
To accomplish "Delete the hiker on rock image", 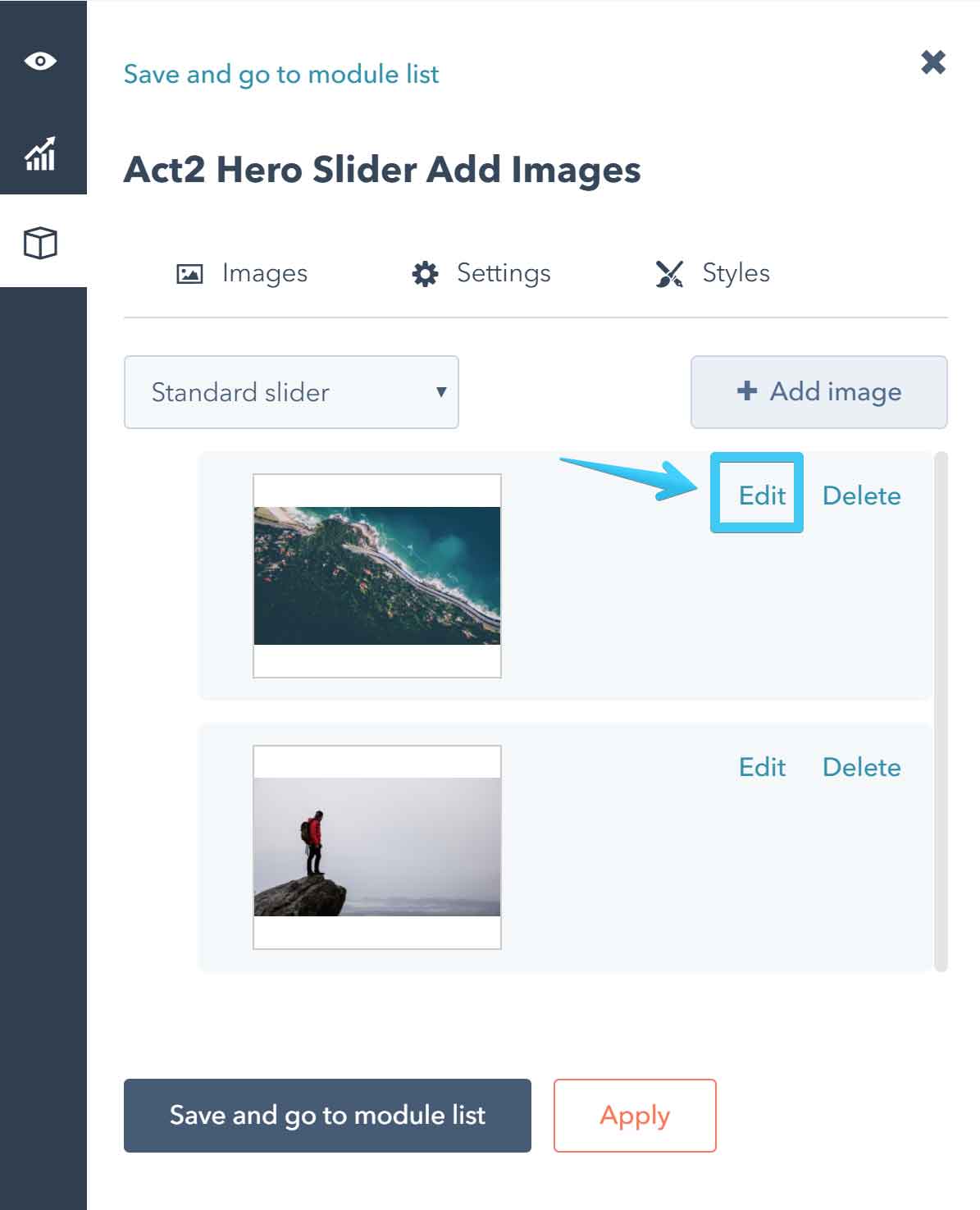I will click(861, 767).
